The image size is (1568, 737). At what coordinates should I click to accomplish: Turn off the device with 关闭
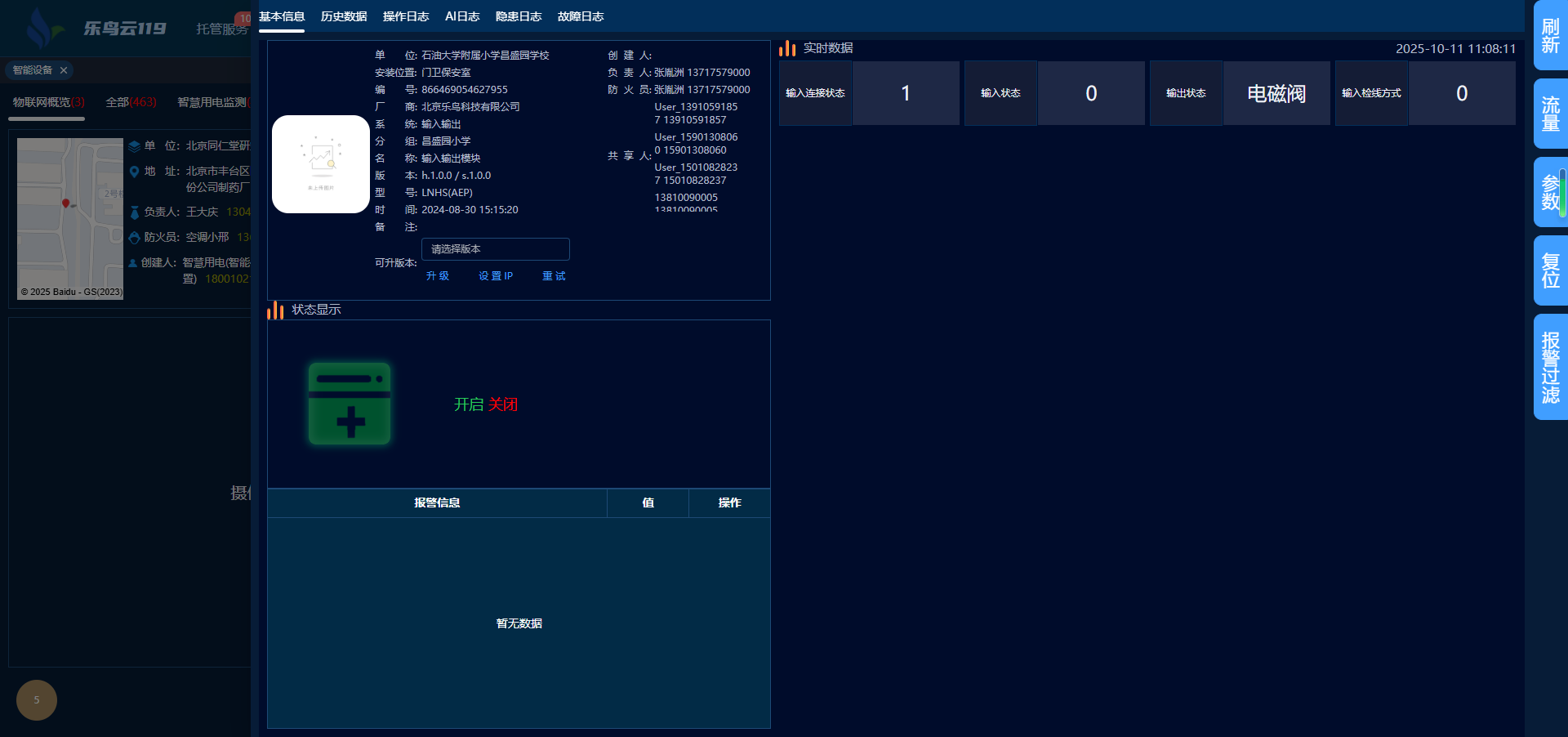pos(503,404)
